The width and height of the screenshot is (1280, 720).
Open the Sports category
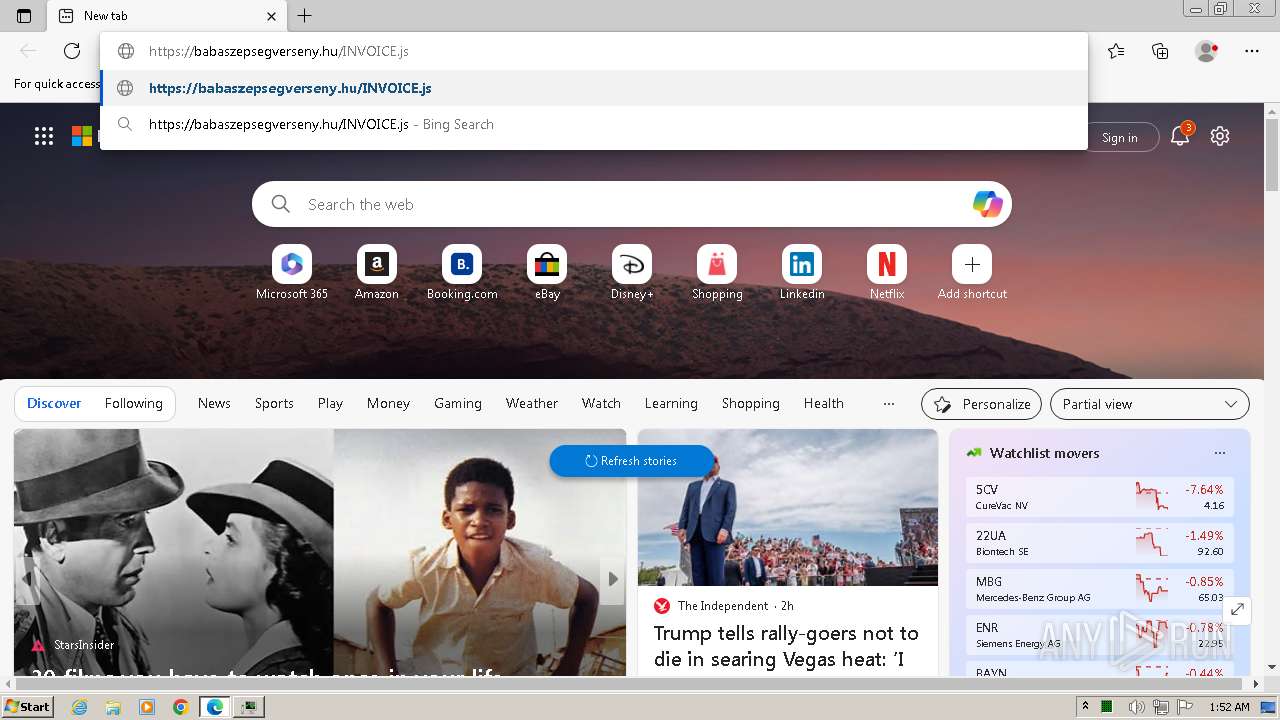pos(274,404)
